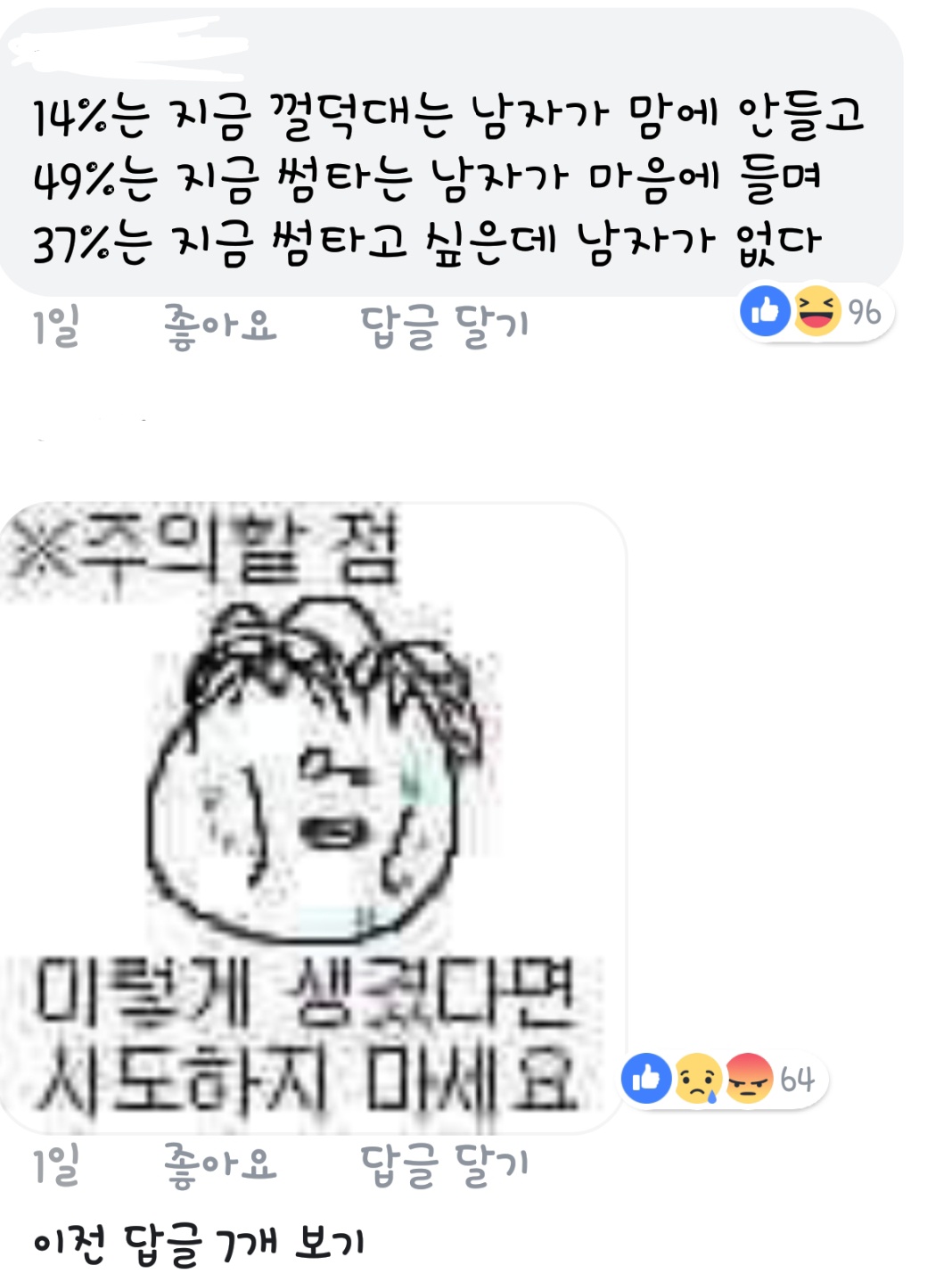Select the comment line starting with 14%
952x1282 pixels.
(448, 116)
